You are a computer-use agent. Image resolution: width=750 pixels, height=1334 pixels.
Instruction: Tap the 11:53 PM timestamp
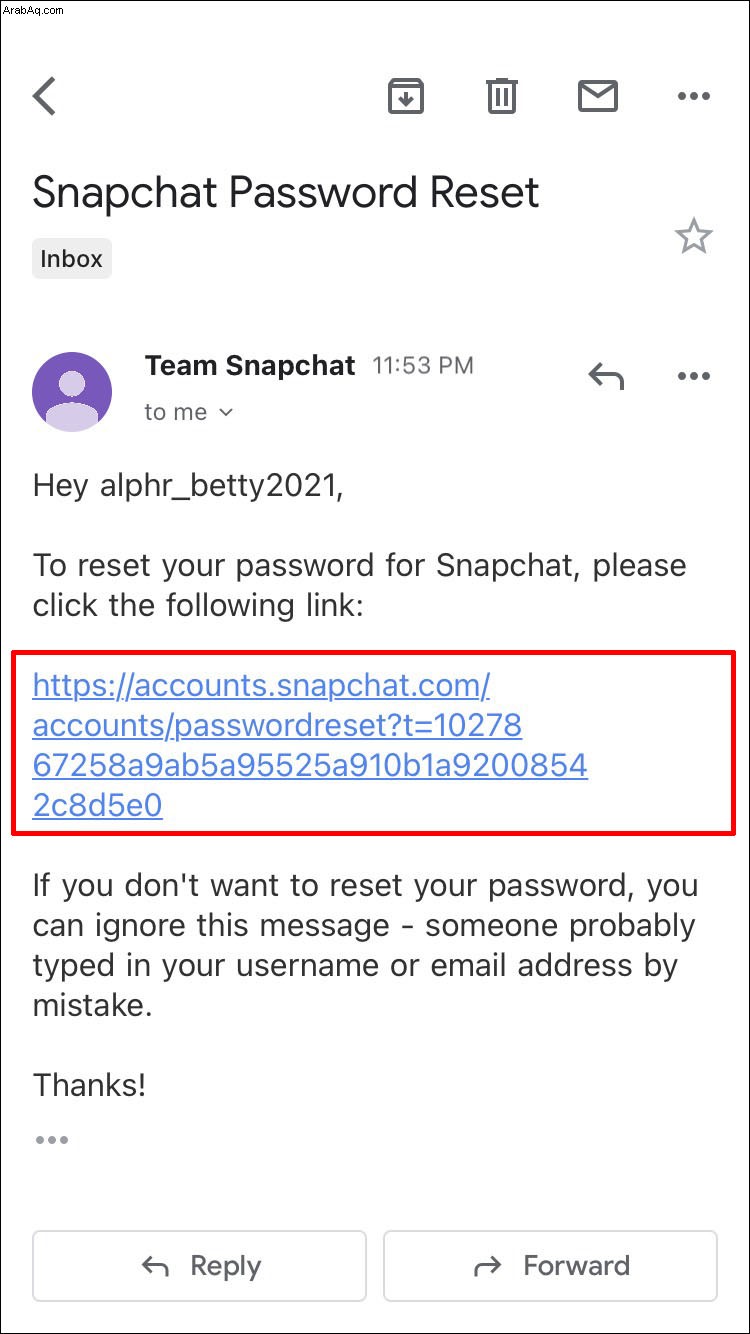coord(423,366)
